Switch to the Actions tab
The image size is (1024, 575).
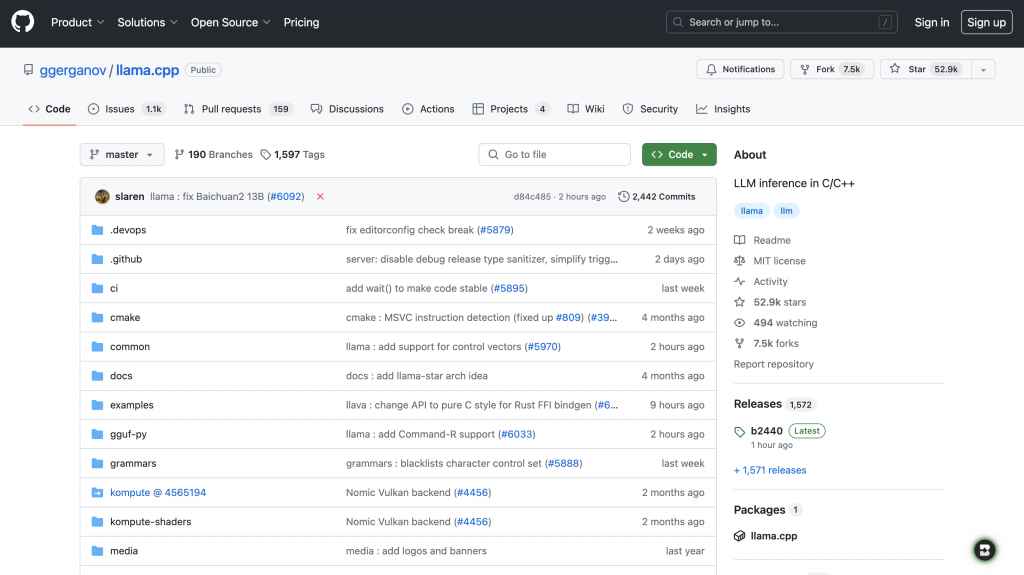tap(428, 109)
